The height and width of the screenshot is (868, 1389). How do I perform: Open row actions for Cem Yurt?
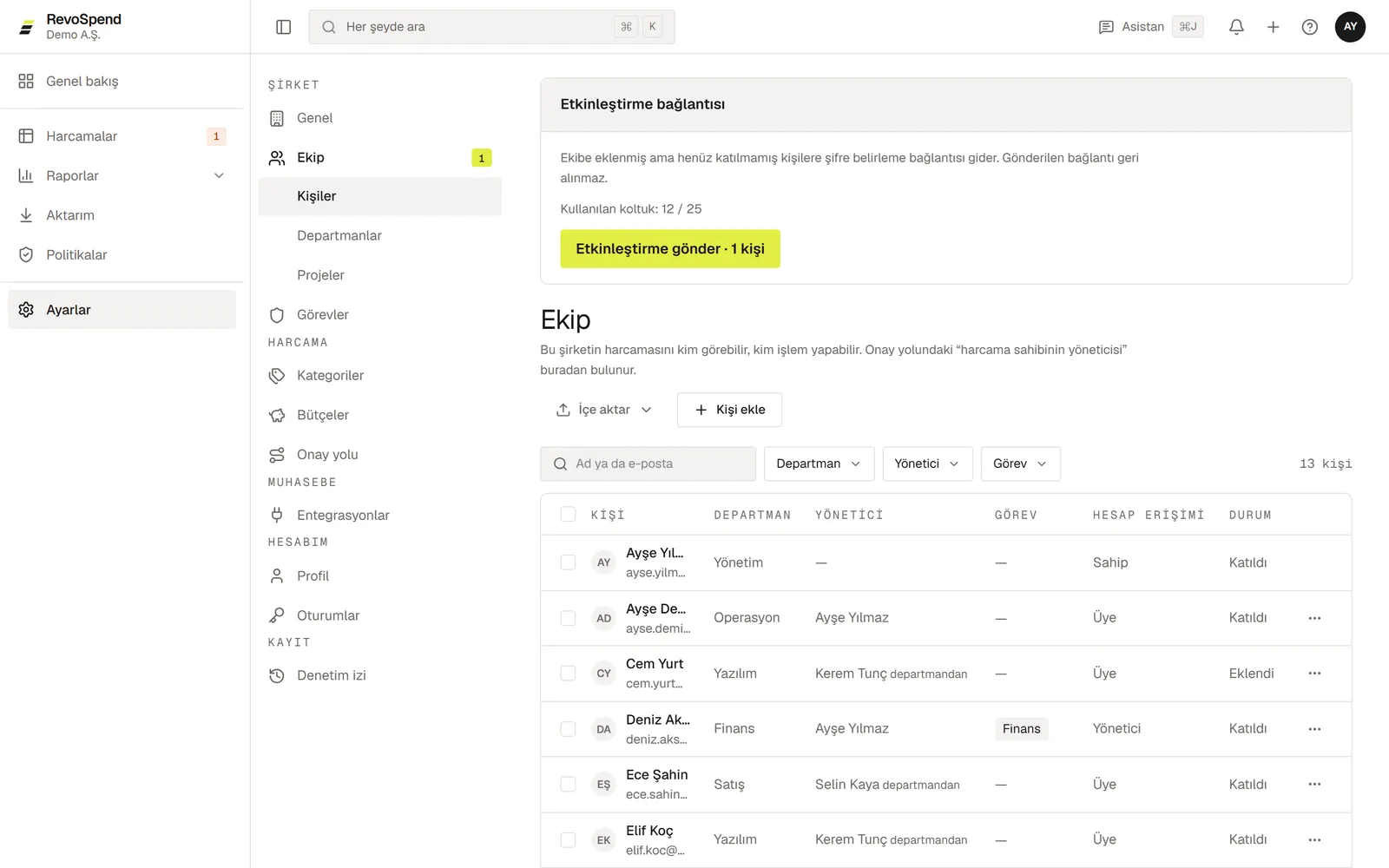tap(1314, 674)
